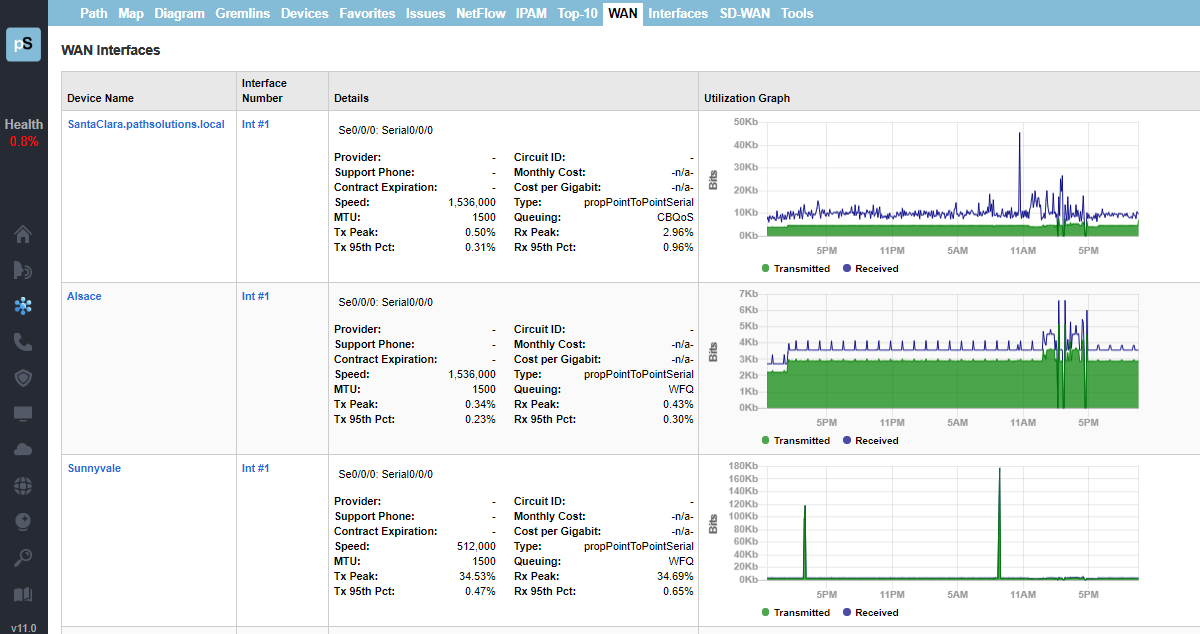The height and width of the screenshot is (634, 1200).
Task: Open the cloud icon in sidebar
Action: coord(23,450)
